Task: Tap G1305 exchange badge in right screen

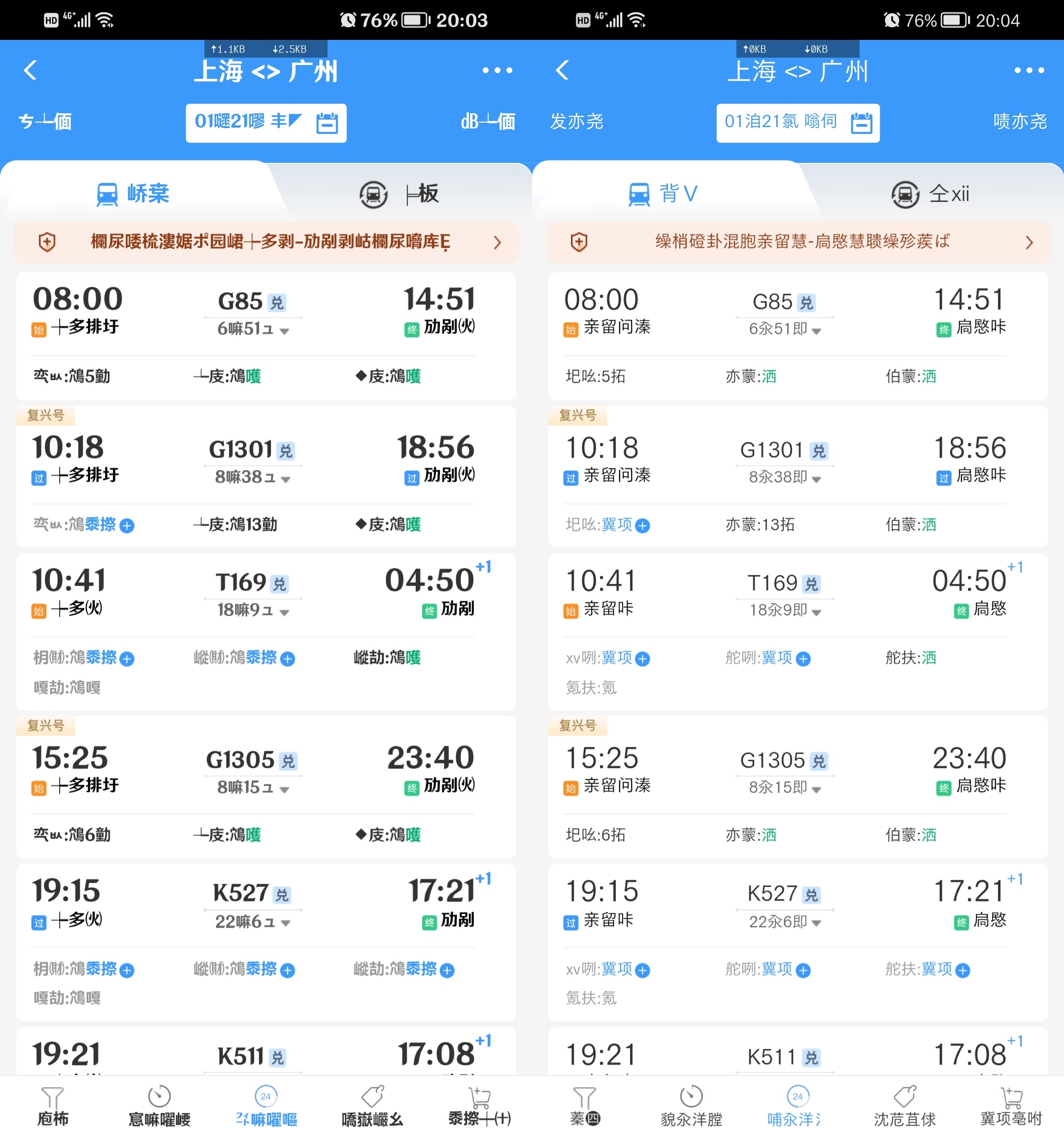Action: pyautogui.click(x=819, y=762)
